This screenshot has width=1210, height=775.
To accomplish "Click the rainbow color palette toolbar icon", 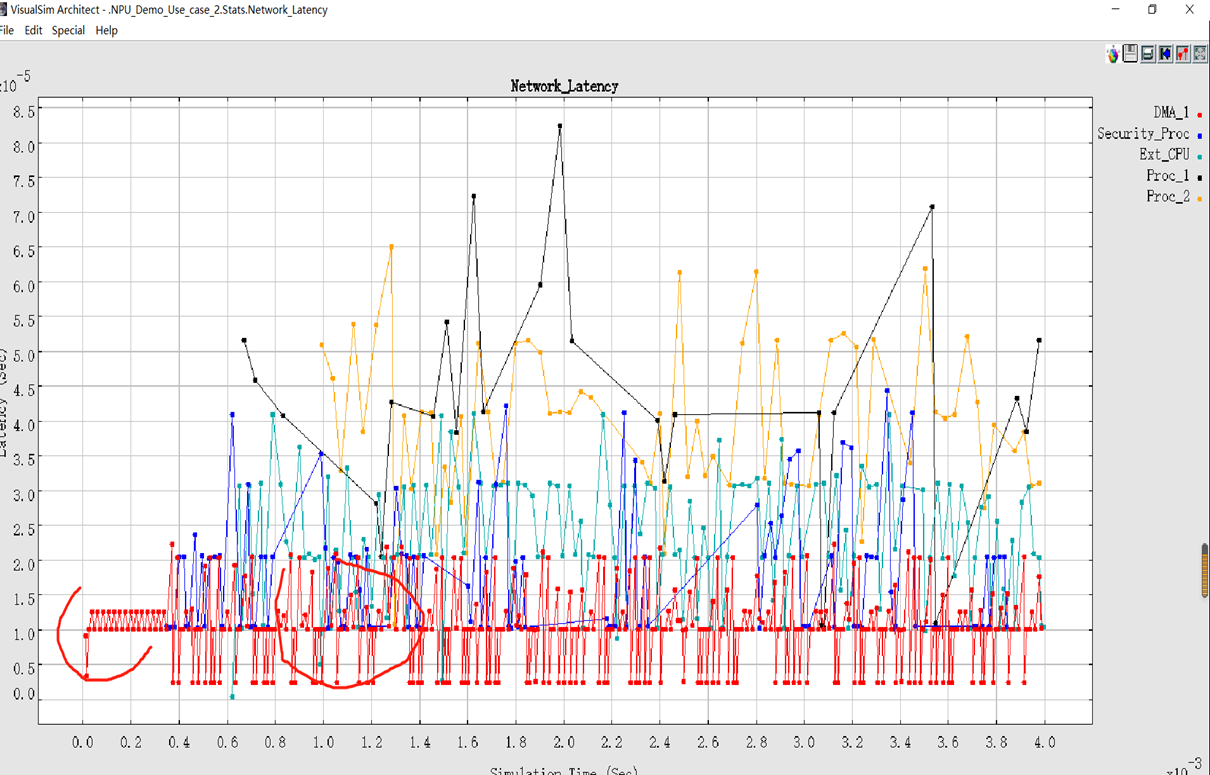I will click(x=1112, y=54).
